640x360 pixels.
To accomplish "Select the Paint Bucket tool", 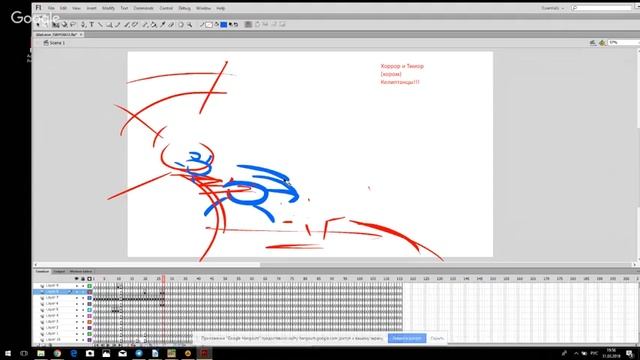I will 153,24.
